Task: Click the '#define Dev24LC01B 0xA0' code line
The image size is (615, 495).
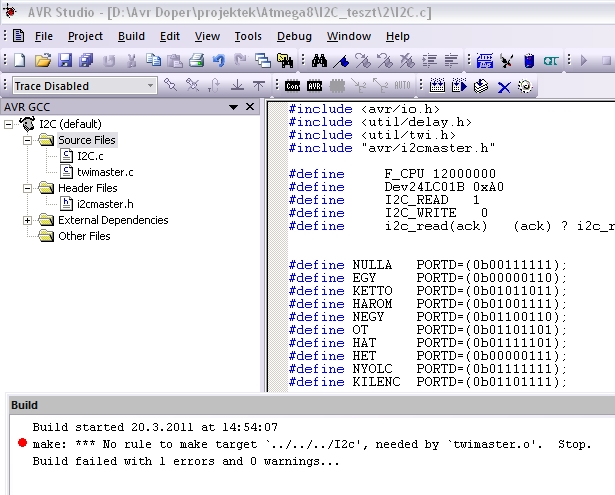Action: click(396, 187)
